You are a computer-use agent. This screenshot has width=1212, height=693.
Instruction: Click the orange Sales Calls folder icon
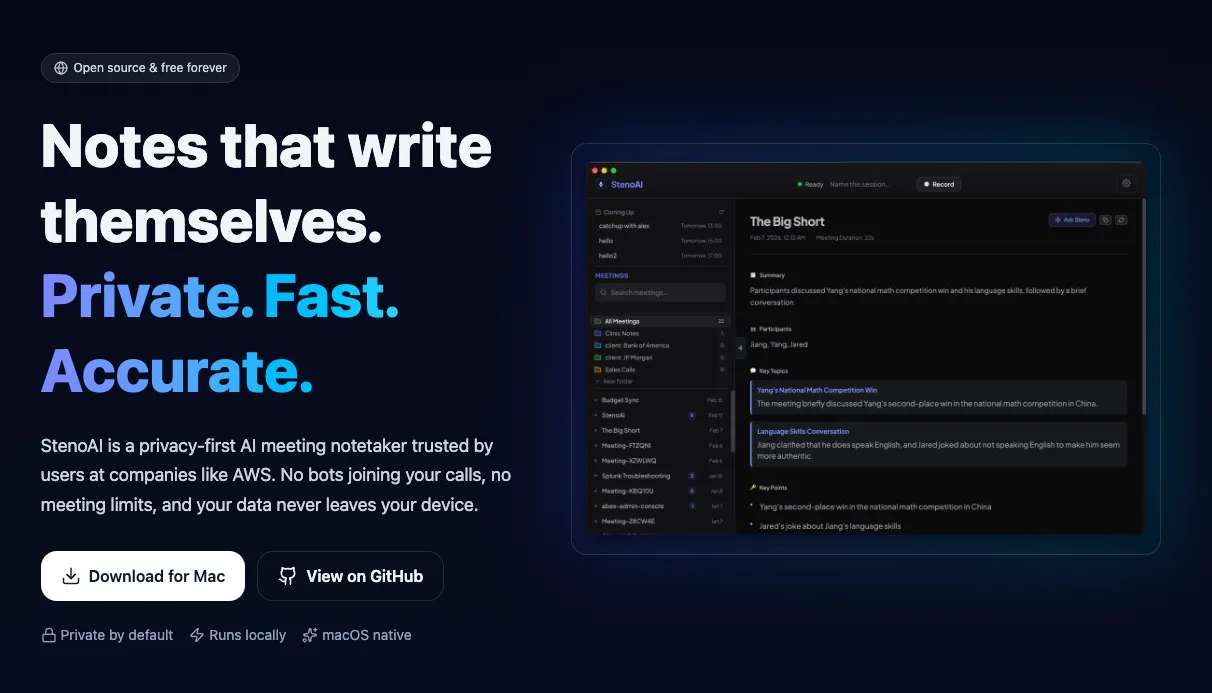[x=597, y=370]
